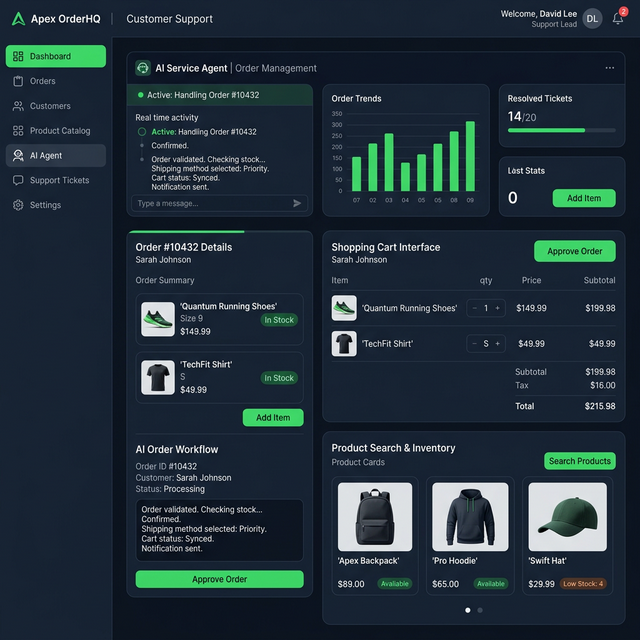This screenshot has height=640, width=640.
Task: Click the Order #10432 Details top progress bar
Action: (220, 232)
